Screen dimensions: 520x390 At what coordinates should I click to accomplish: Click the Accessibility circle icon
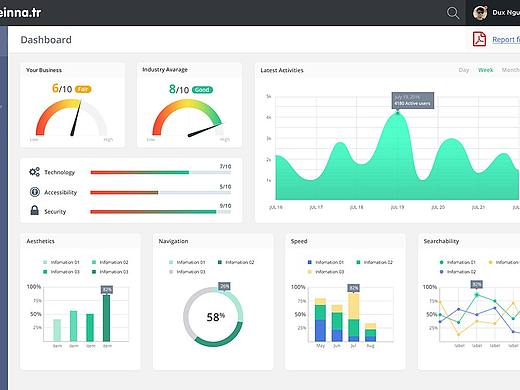(x=35, y=192)
